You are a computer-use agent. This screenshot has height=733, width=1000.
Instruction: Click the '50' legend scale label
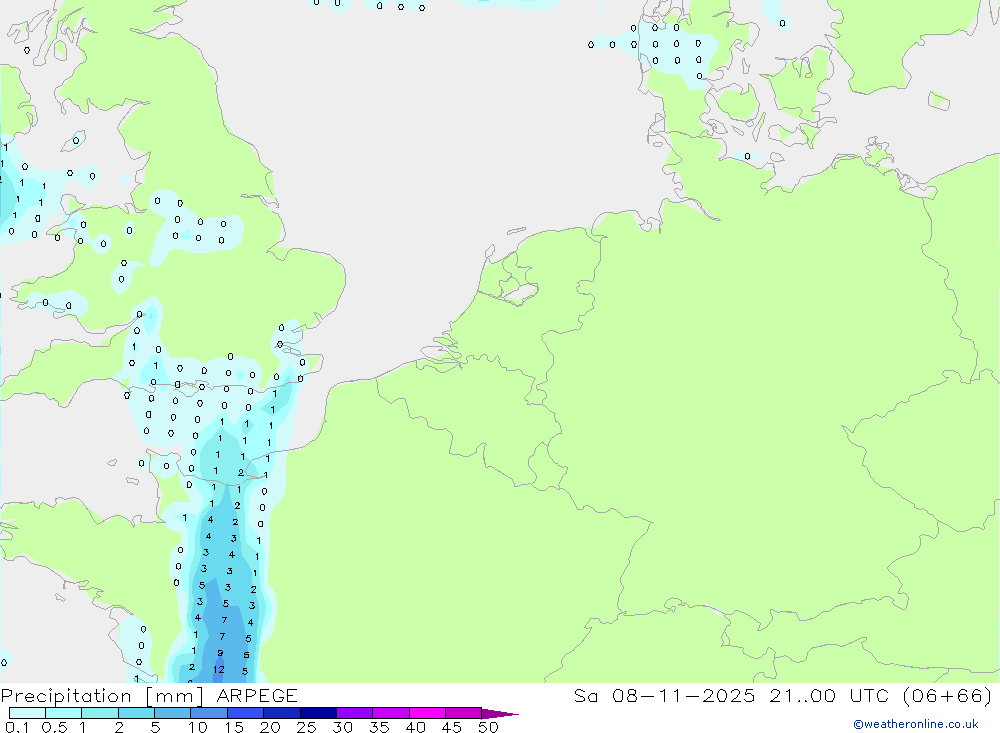[x=488, y=727]
